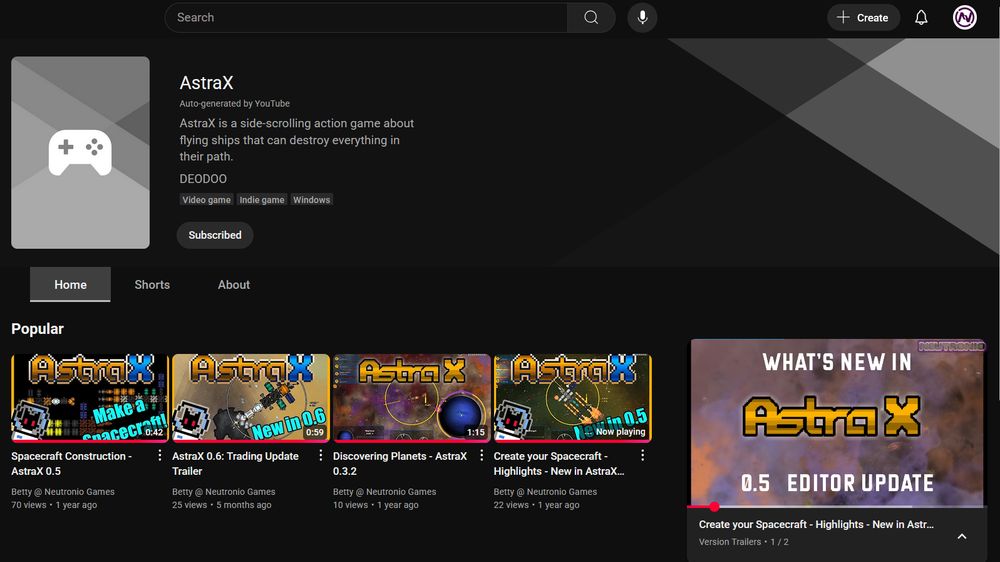Click the Windows tag
Viewport: 1000px width, 562px height.
click(311, 200)
